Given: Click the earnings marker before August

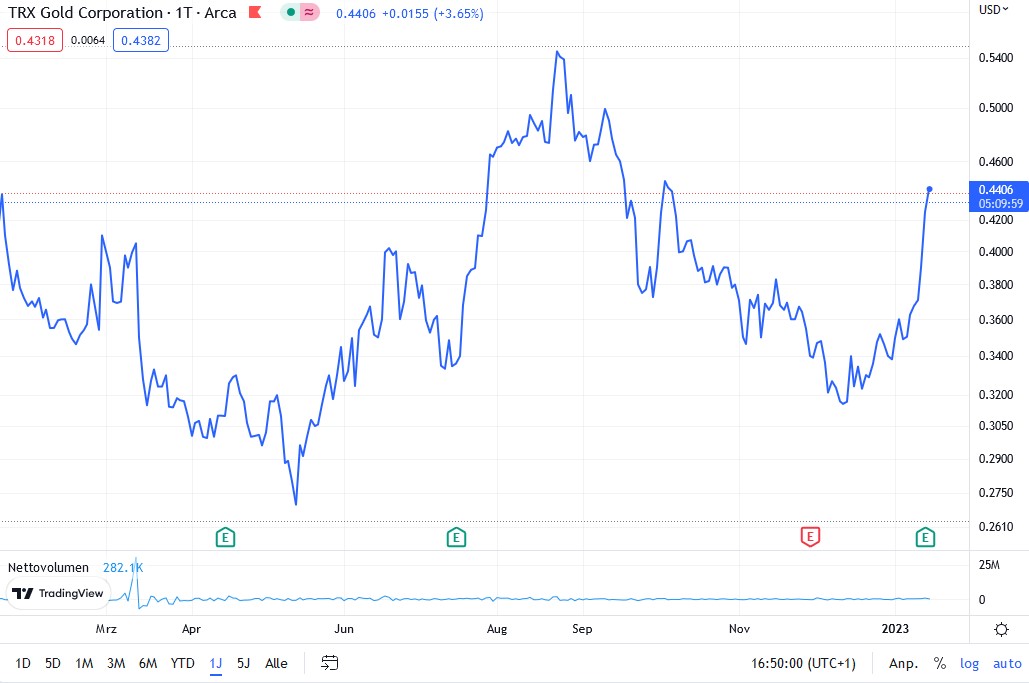Looking at the screenshot, I should (456, 538).
